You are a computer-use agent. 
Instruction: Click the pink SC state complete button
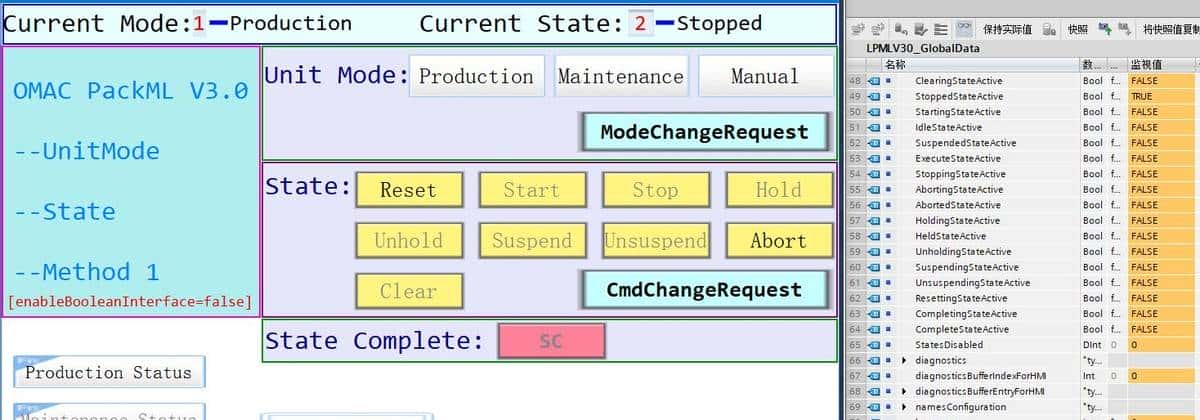tap(551, 341)
